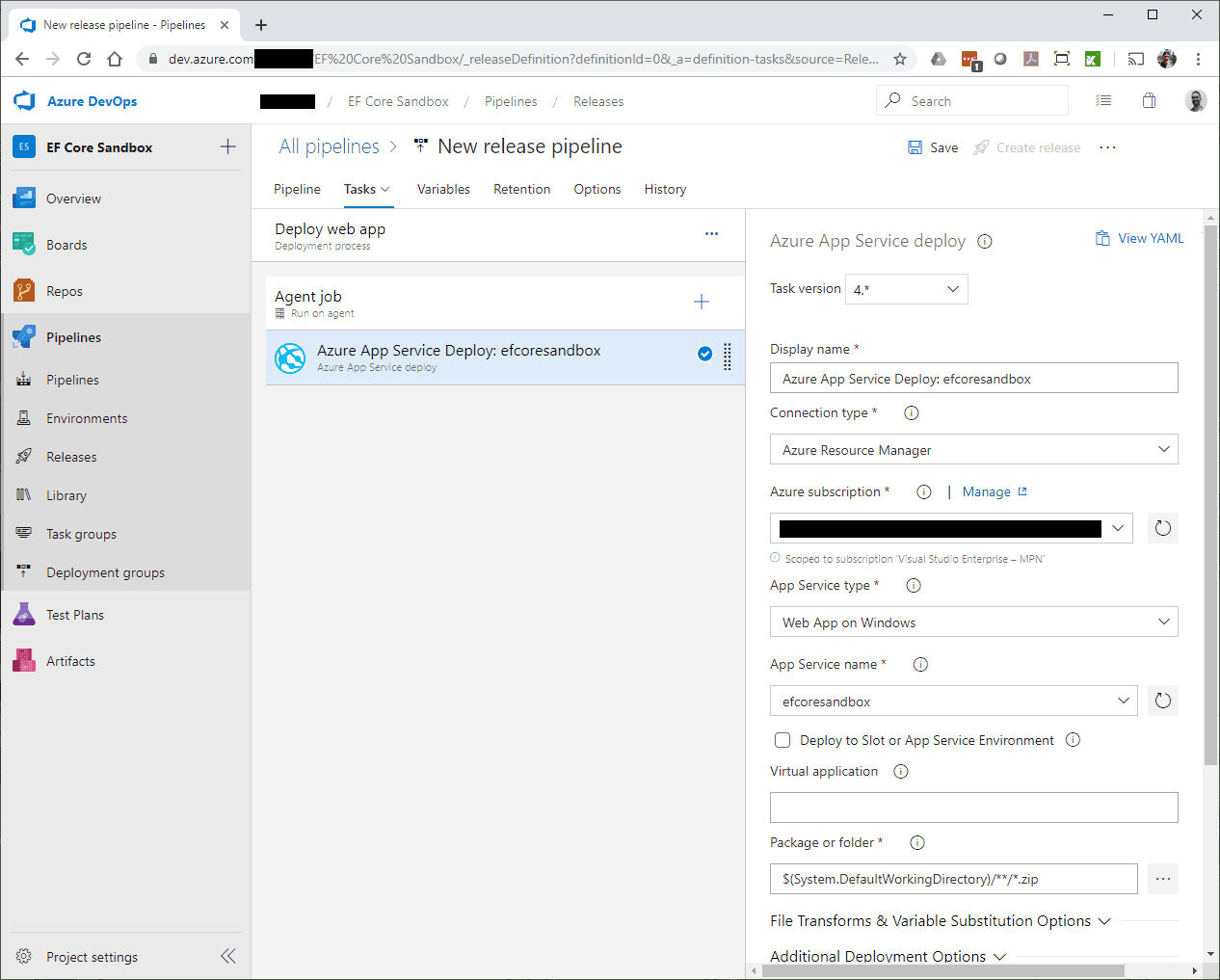Open the Connection type dropdown
The image size is (1220, 980).
[x=973, y=450]
